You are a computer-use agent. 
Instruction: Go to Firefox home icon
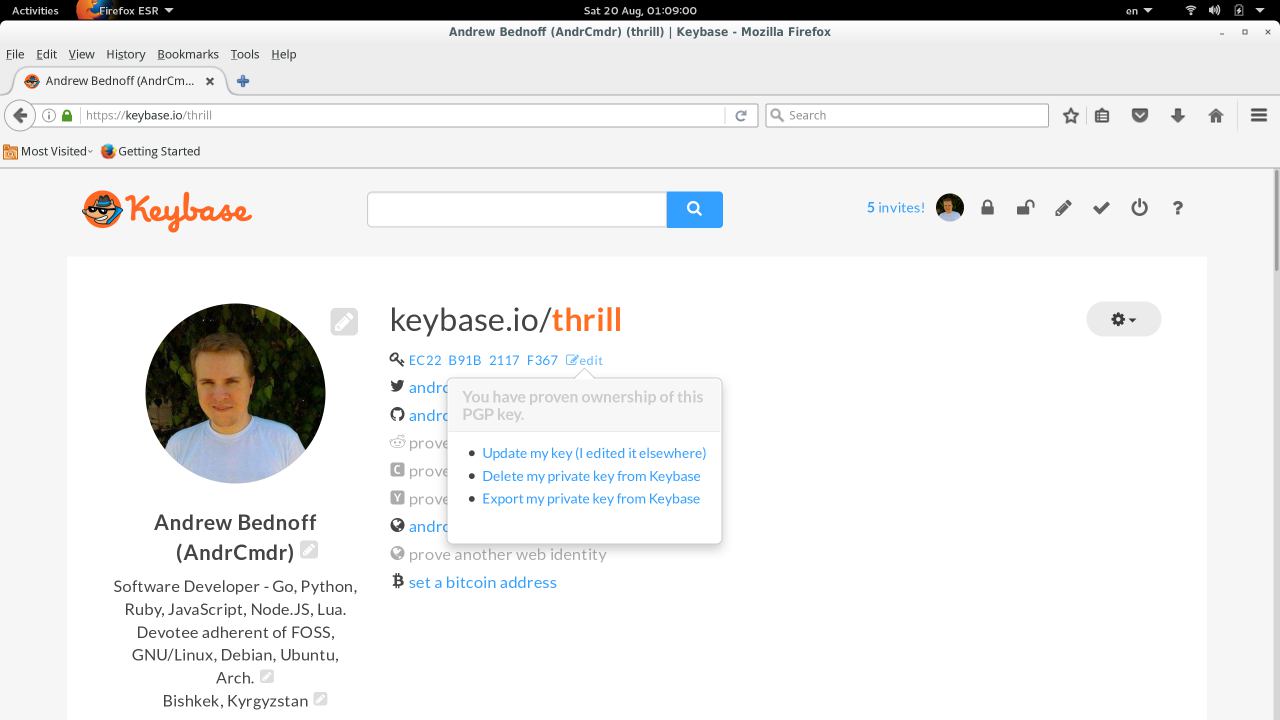(x=1216, y=115)
